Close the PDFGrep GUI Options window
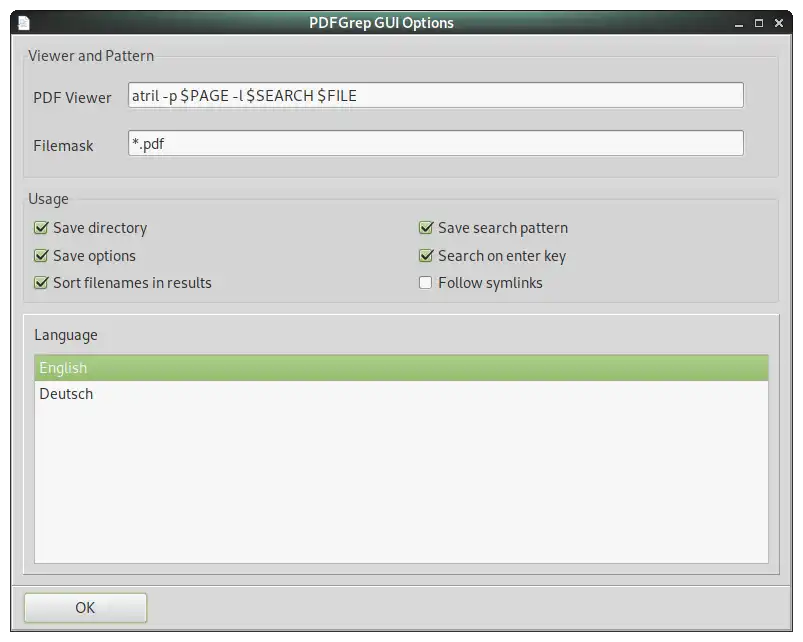The width and height of the screenshot is (803, 642). tap(779, 24)
